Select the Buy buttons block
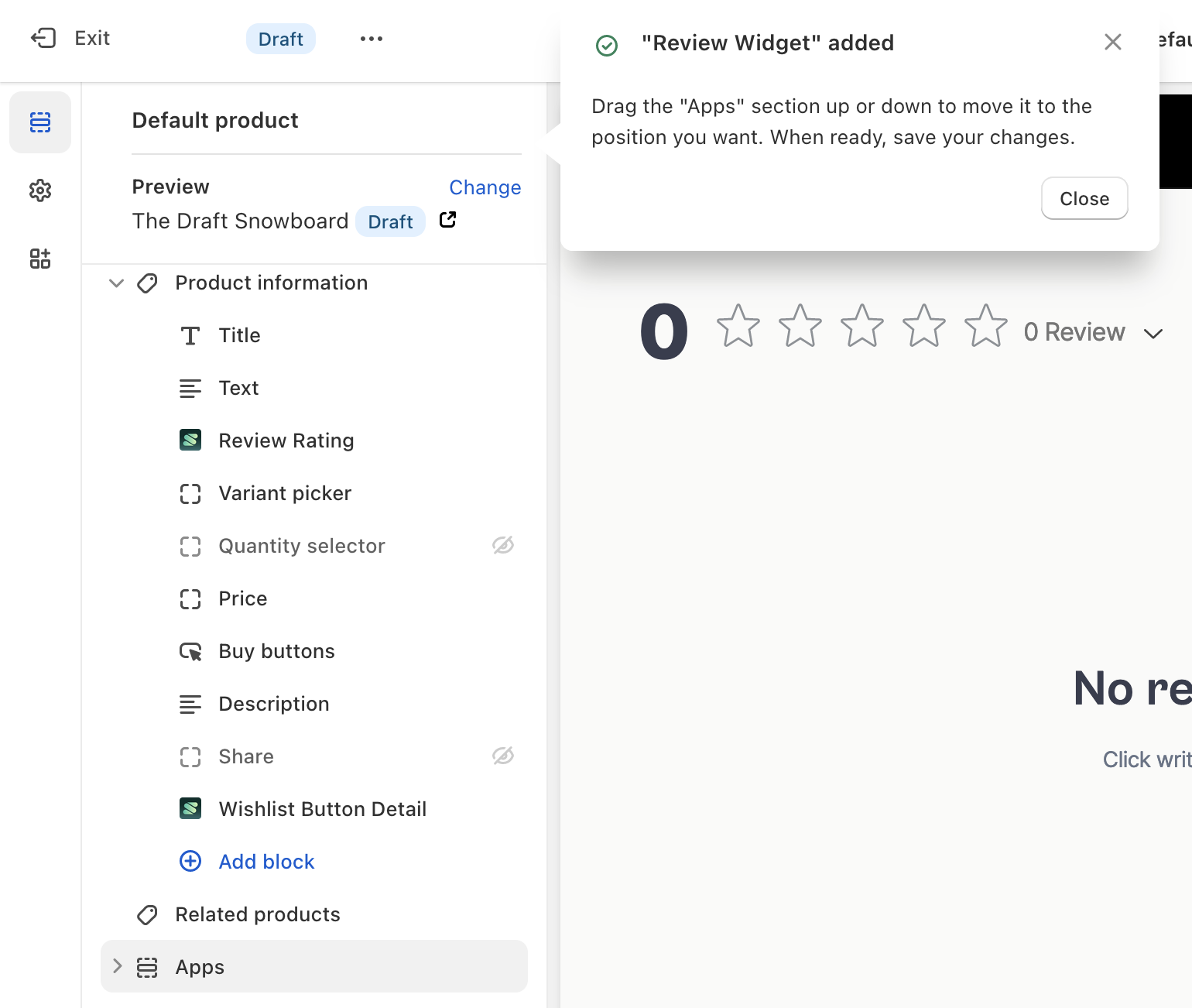The width and height of the screenshot is (1192, 1008). tap(276, 651)
